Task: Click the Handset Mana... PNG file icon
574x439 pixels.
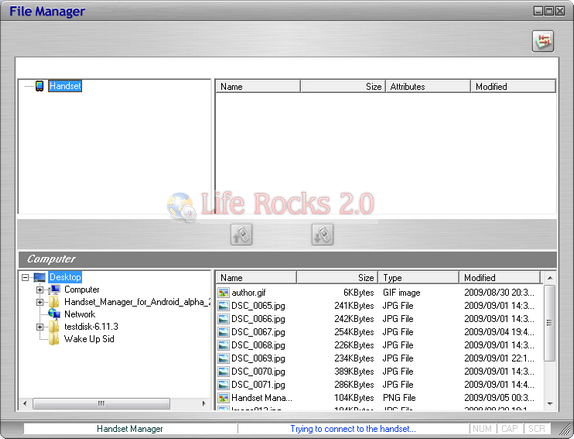Action: pos(223,398)
